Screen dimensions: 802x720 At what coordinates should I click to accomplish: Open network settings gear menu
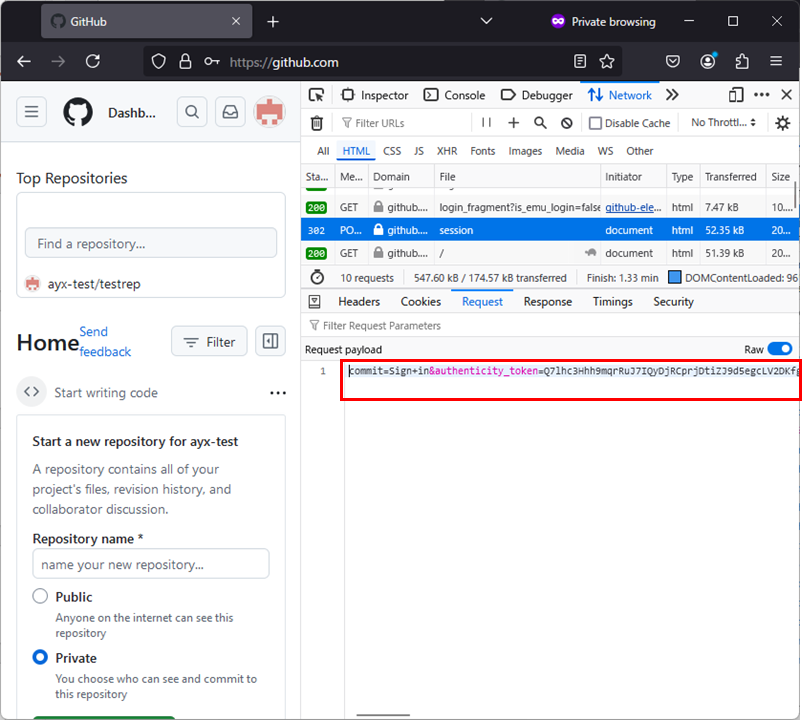[x=783, y=123]
